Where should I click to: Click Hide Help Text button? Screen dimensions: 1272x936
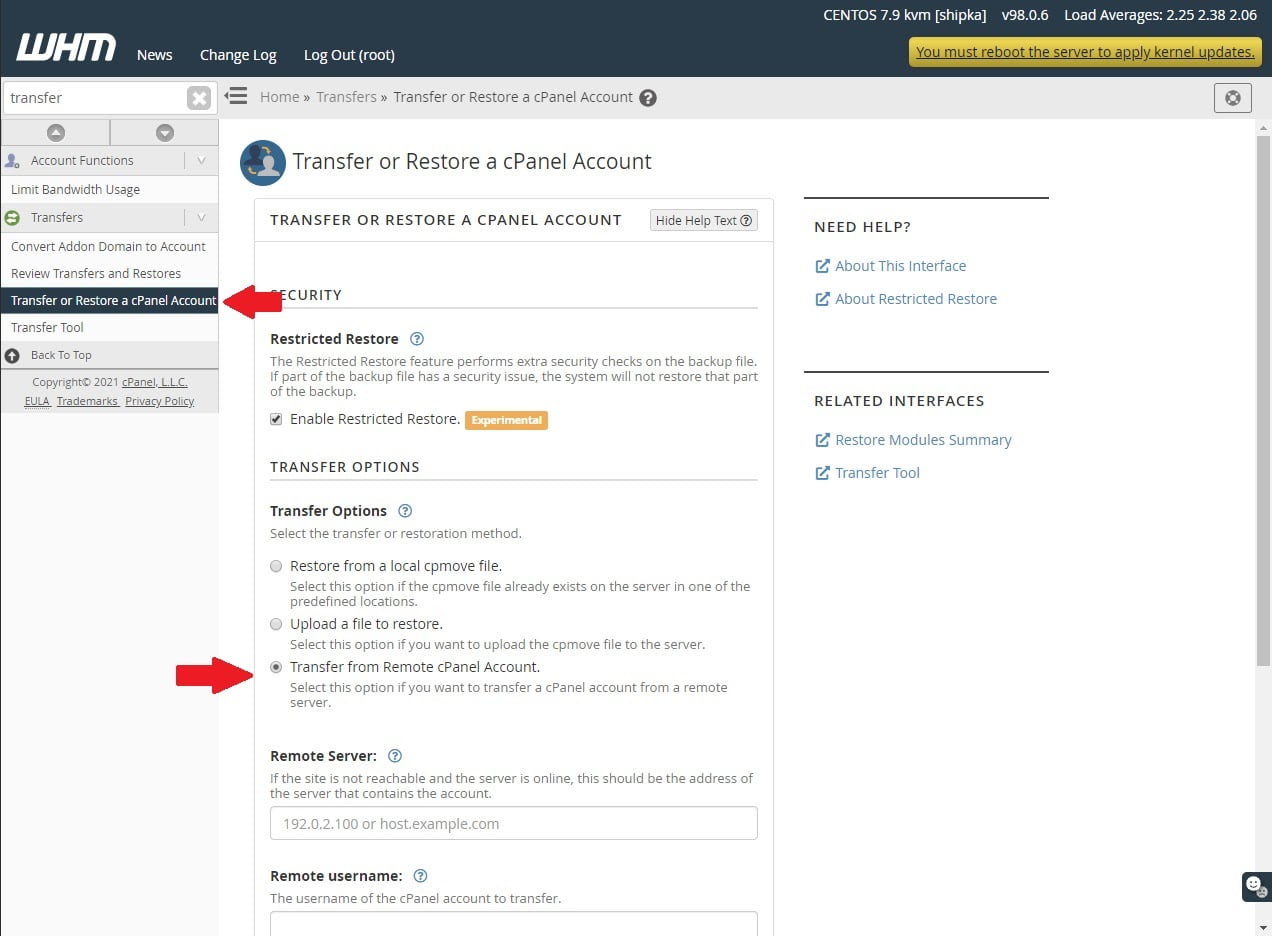coord(704,220)
